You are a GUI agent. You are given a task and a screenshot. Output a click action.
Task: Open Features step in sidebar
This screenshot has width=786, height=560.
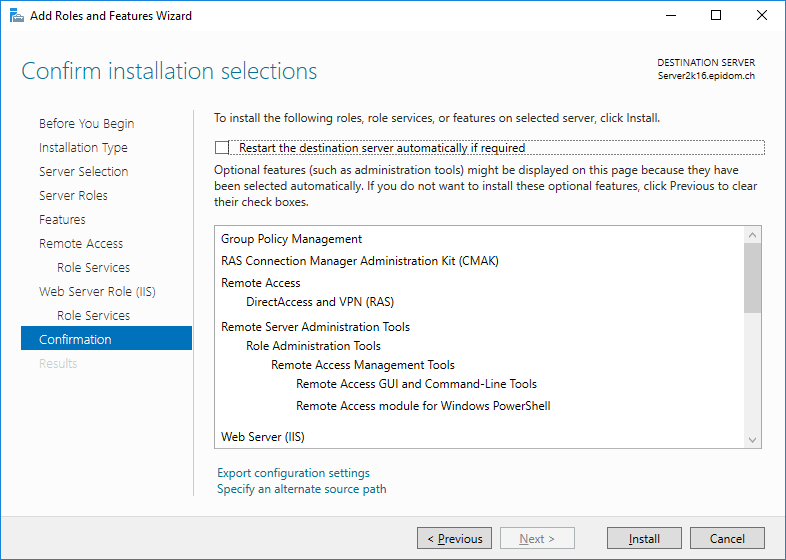tap(62, 220)
